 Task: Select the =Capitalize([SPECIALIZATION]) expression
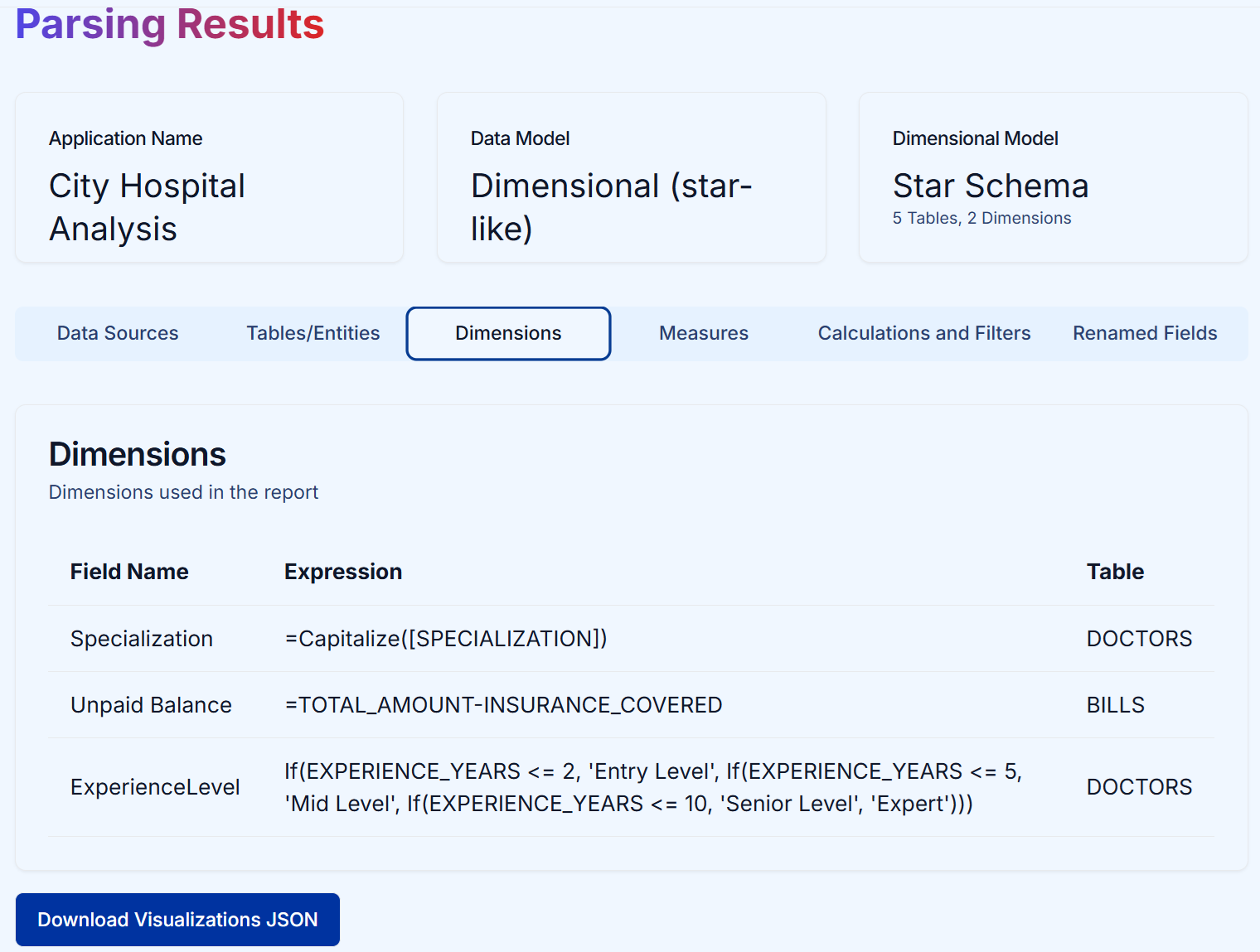point(446,639)
